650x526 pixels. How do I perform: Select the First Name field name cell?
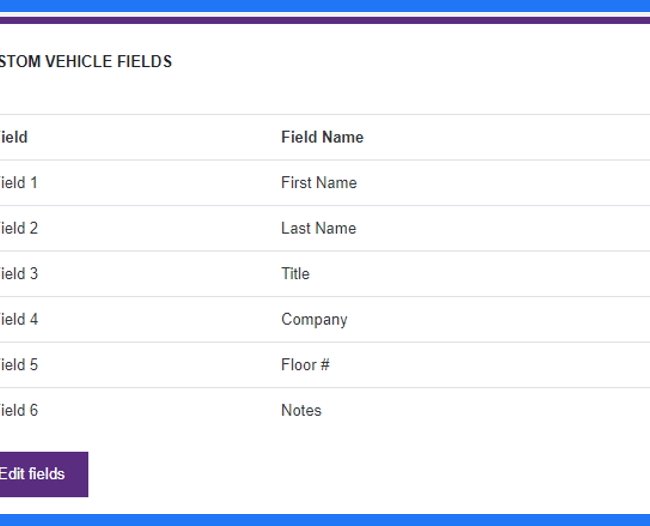point(319,183)
